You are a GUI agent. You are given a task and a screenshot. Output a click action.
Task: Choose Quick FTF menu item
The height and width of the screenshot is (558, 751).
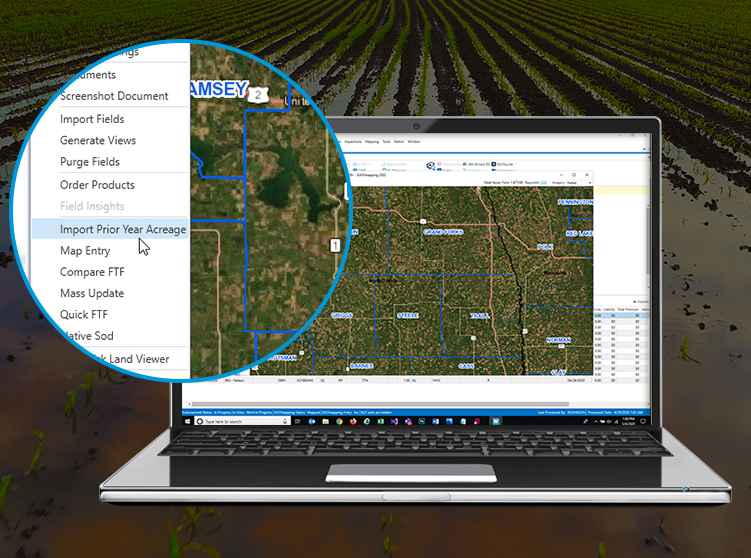(83, 314)
